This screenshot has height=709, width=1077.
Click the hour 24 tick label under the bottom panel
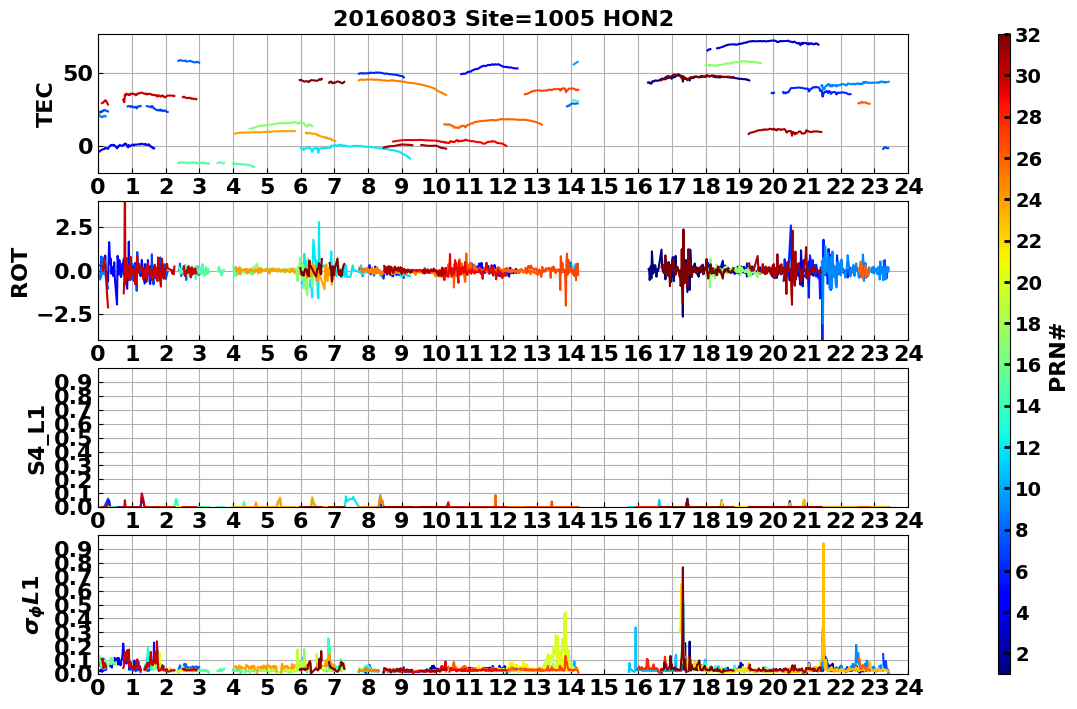click(x=908, y=687)
